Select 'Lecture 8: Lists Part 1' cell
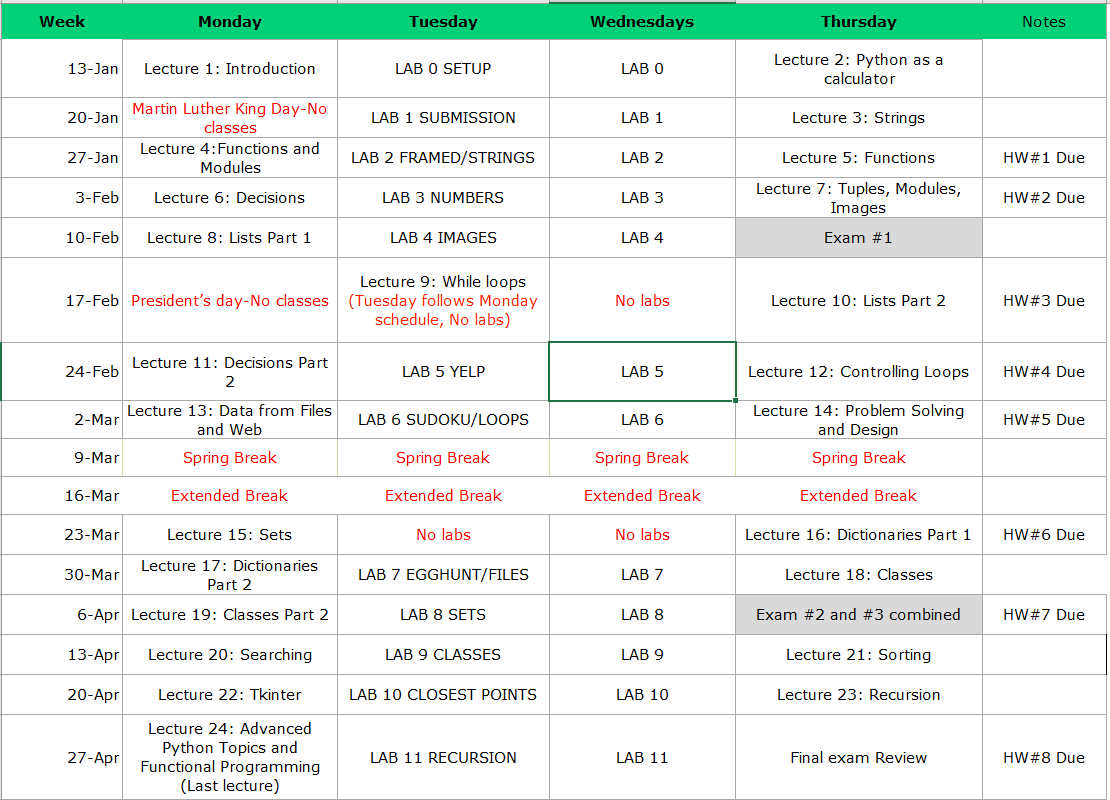1110x800 pixels. click(230, 238)
